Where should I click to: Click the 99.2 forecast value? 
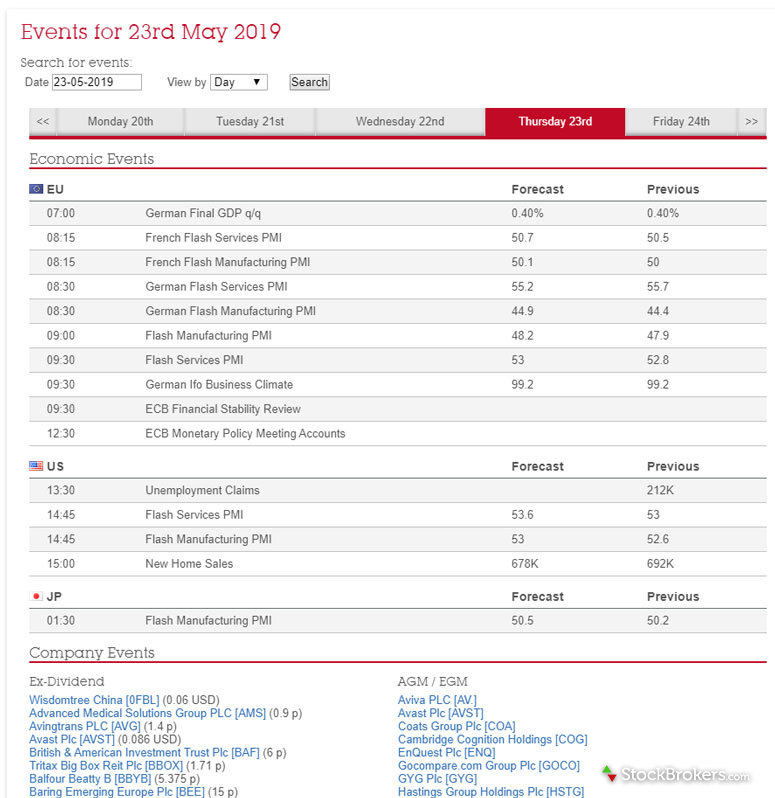(523, 384)
